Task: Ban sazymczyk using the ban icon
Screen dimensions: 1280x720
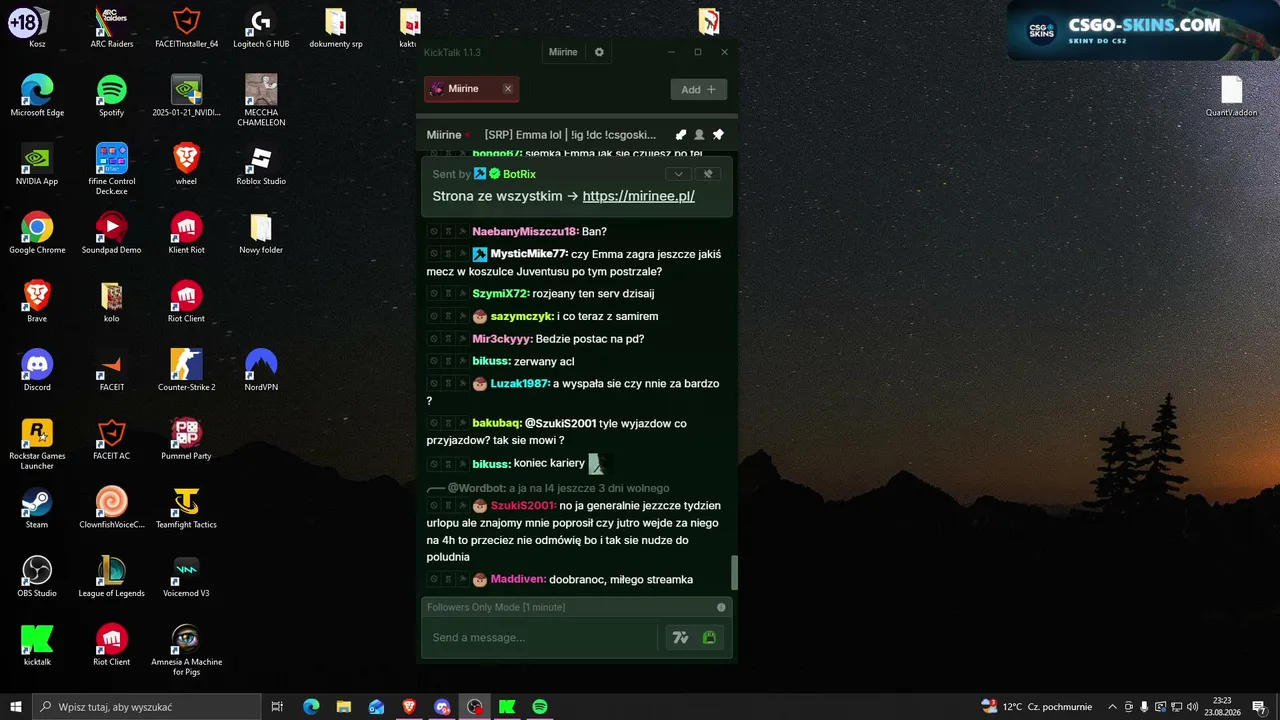Action: coord(434,316)
